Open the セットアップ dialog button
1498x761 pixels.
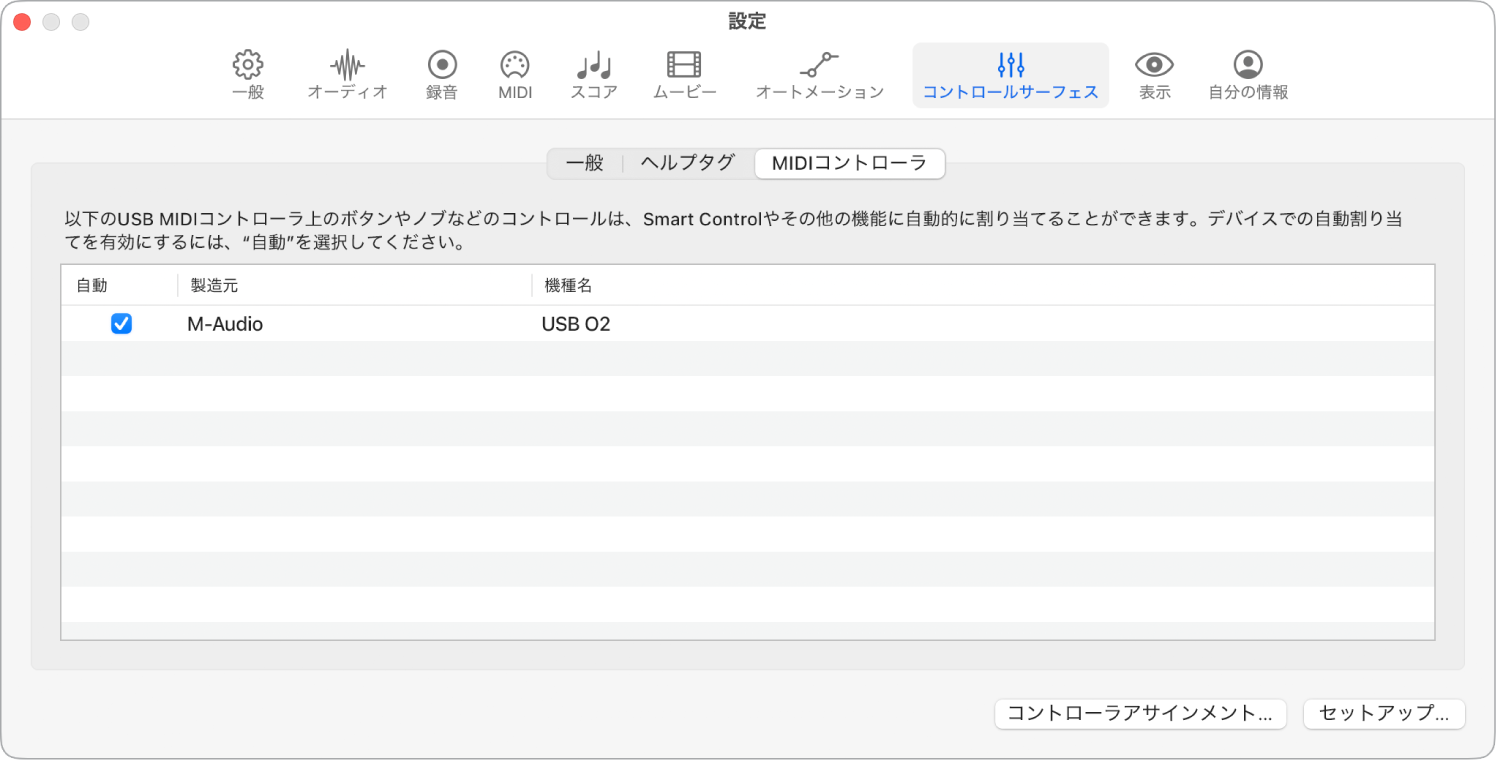pos(1384,714)
